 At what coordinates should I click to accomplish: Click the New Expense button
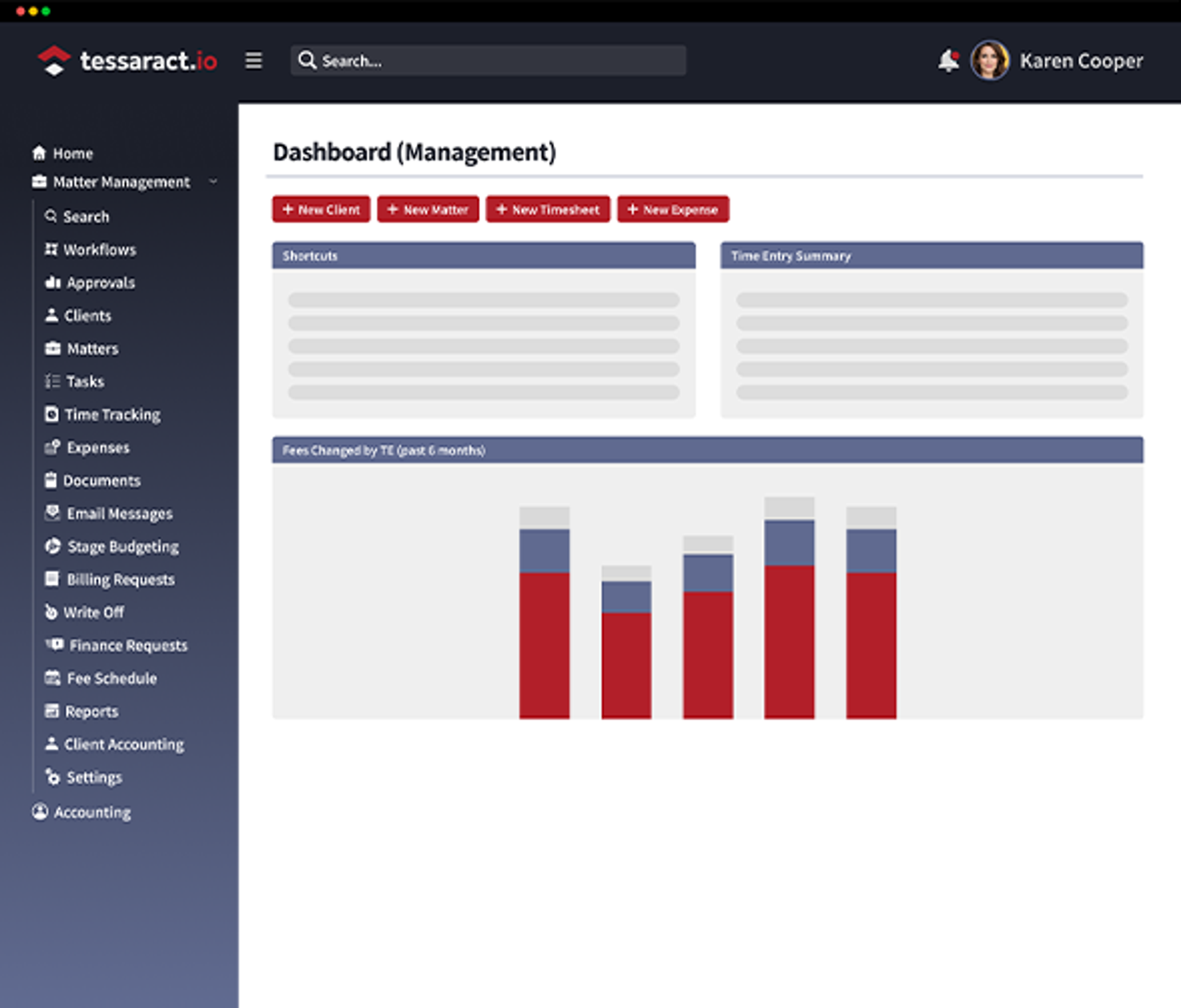pos(673,209)
